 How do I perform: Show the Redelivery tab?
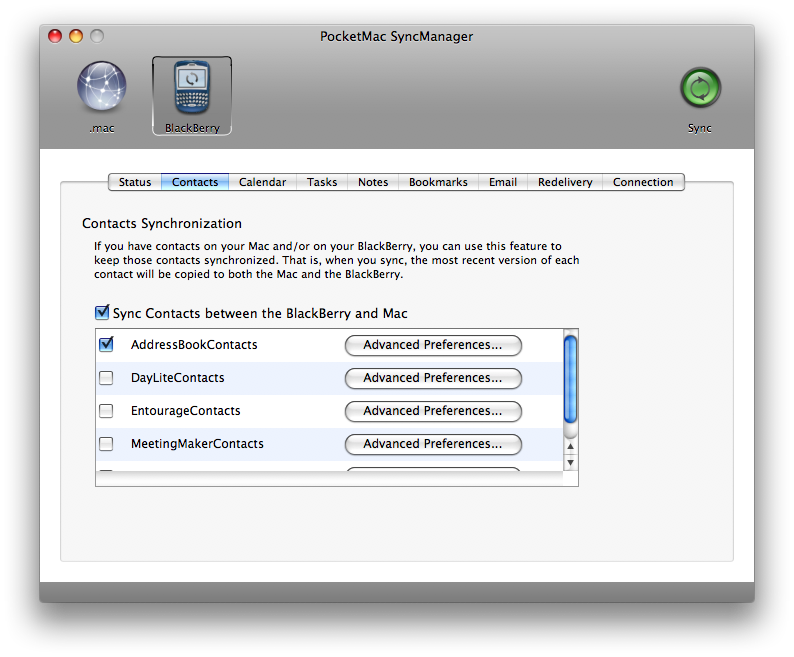click(565, 182)
